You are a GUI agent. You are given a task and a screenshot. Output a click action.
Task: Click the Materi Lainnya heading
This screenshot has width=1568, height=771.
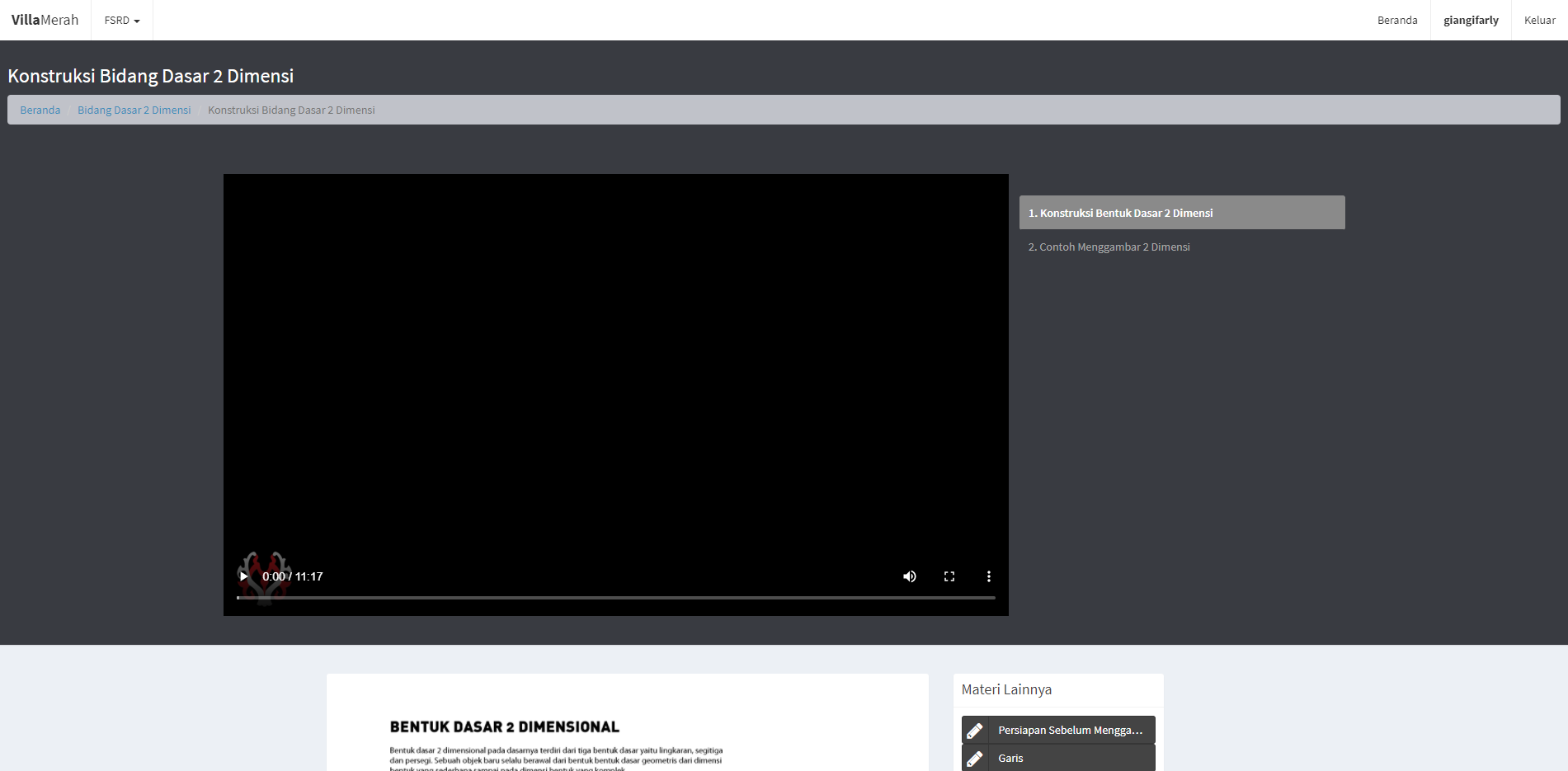[1006, 689]
